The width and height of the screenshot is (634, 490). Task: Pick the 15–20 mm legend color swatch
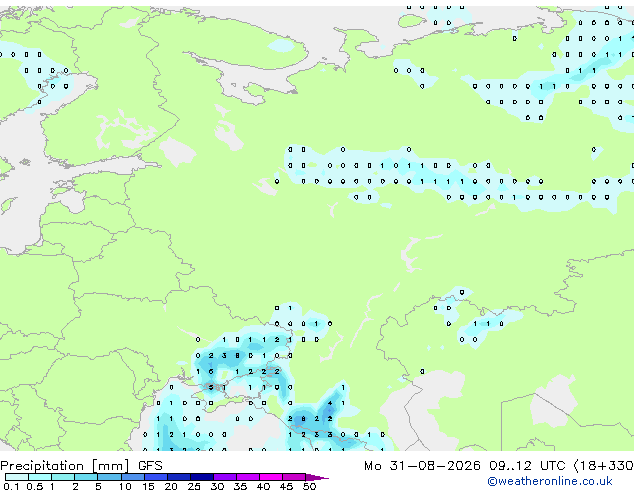(x=156, y=477)
